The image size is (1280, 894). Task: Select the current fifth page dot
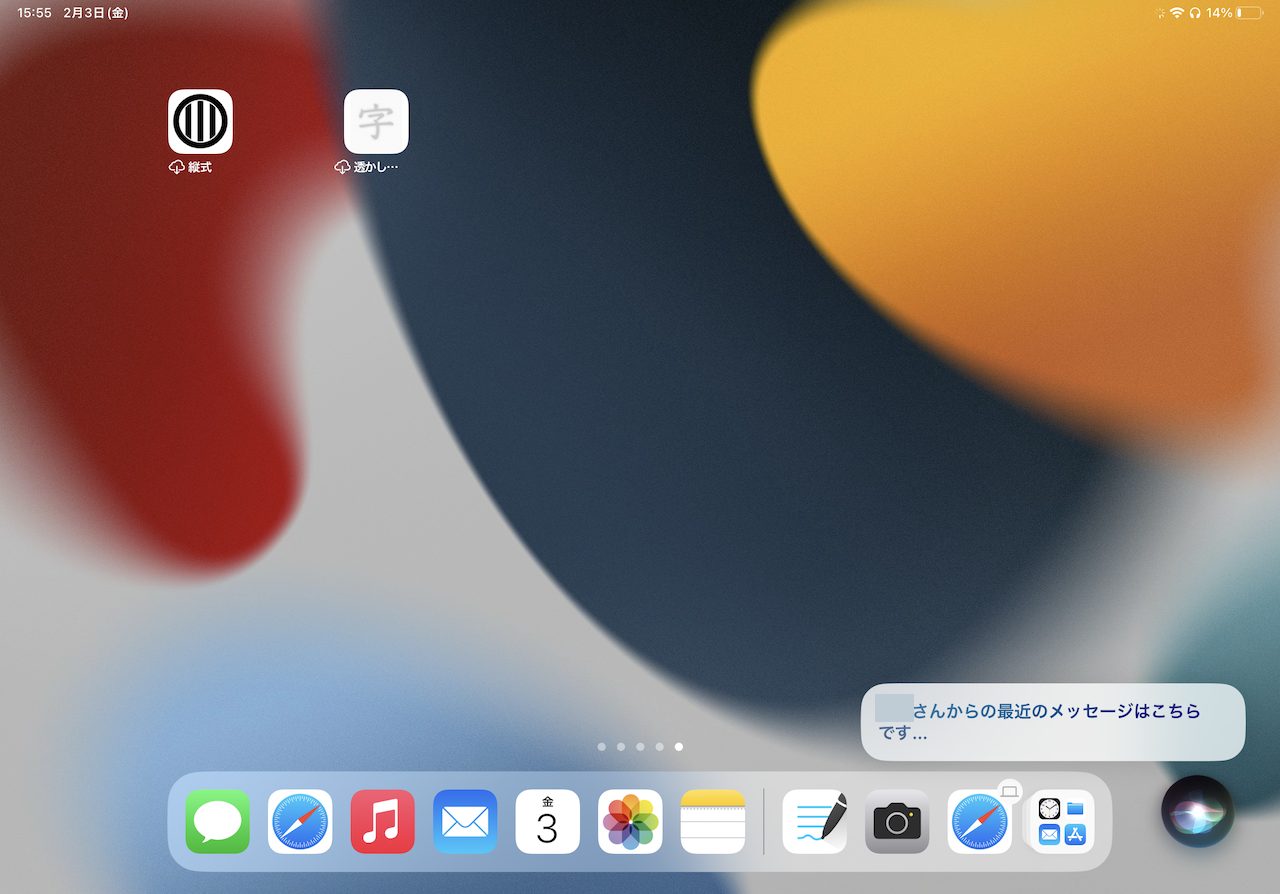[x=679, y=747]
